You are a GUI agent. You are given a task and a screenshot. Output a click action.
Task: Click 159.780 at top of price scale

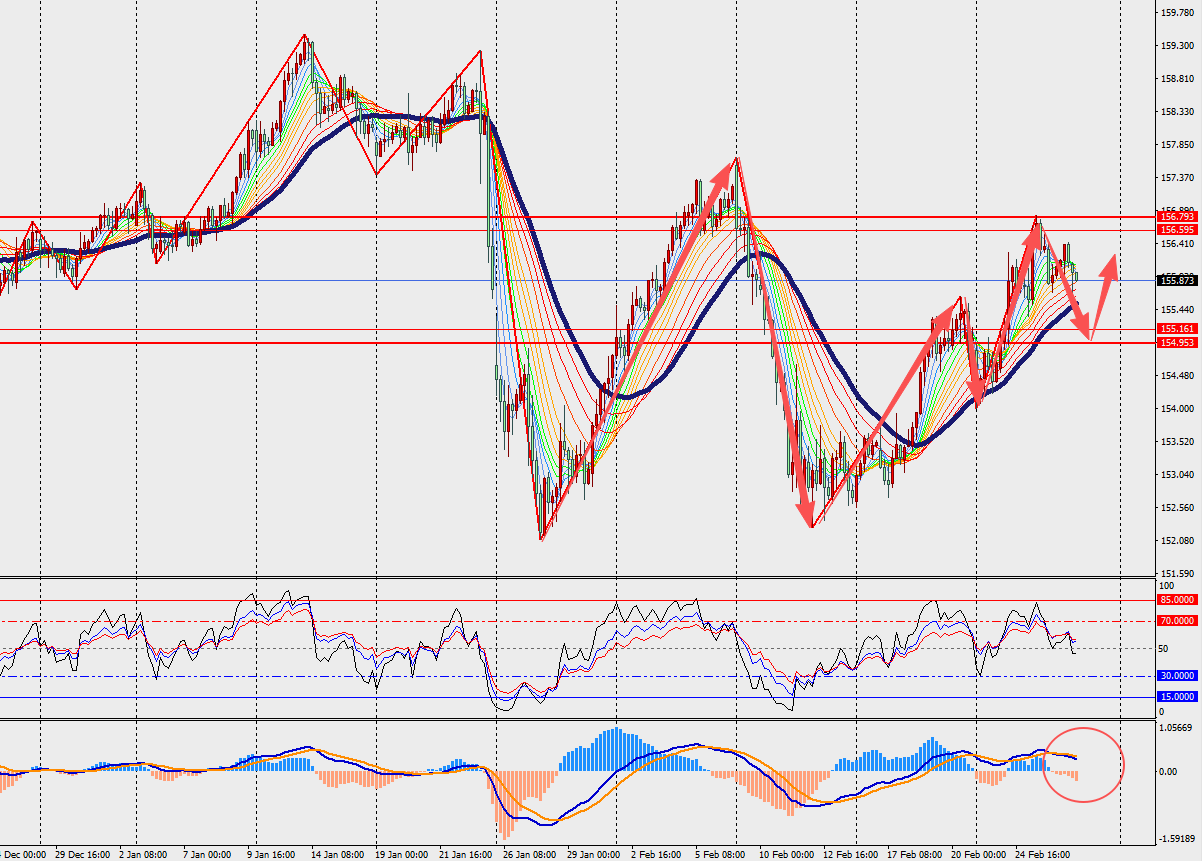(1177, 13)
